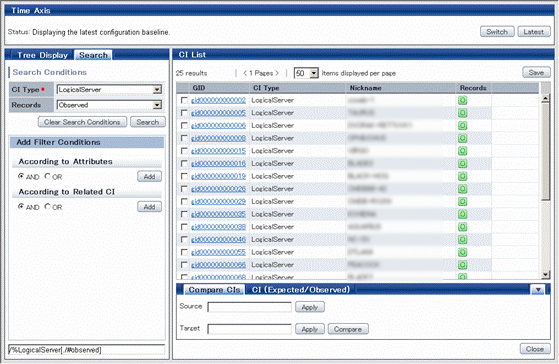
Task: Click the Target input field
Action: 249,329
